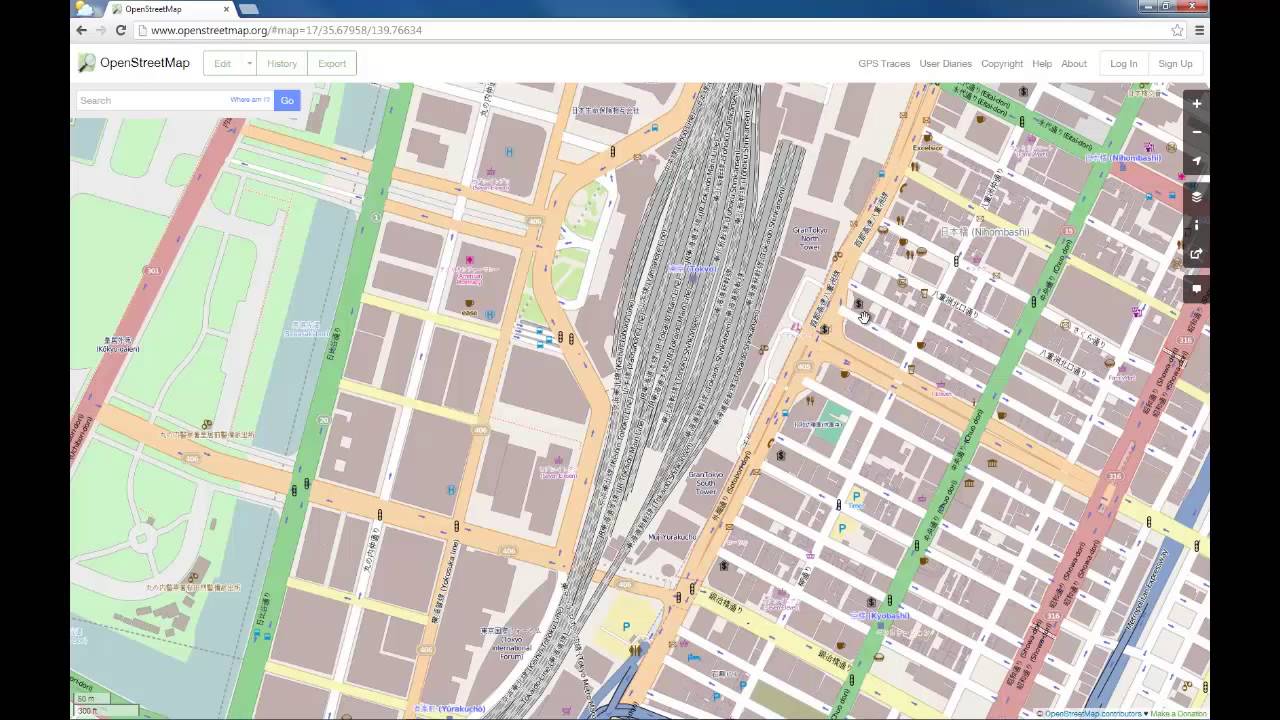Screen dimensions: 1280x720
Task: Close the OpenStreetMap browser tab
Action: [227, 9]
